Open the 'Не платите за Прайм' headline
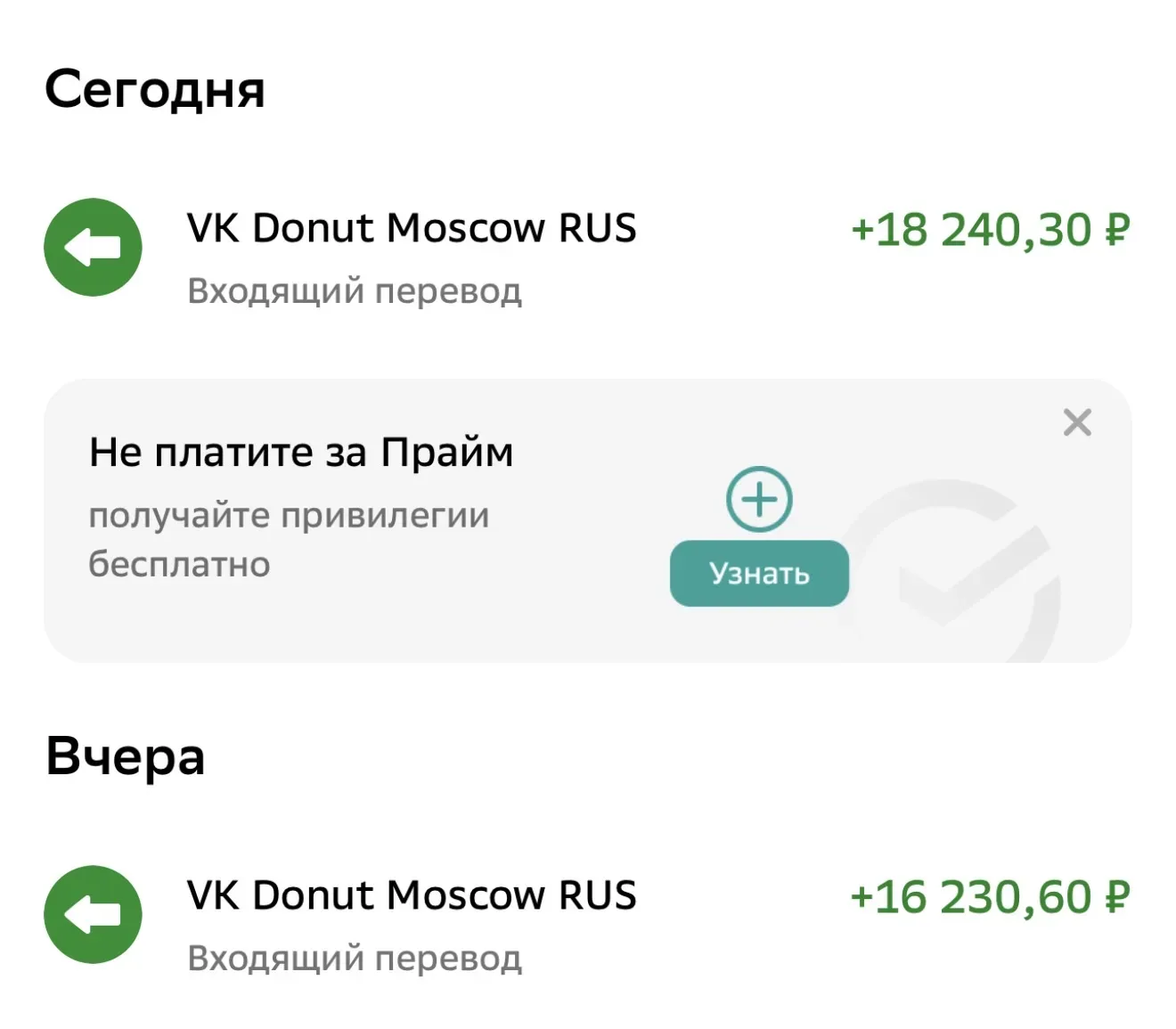 pyautogui.click(x=301, y=453)
